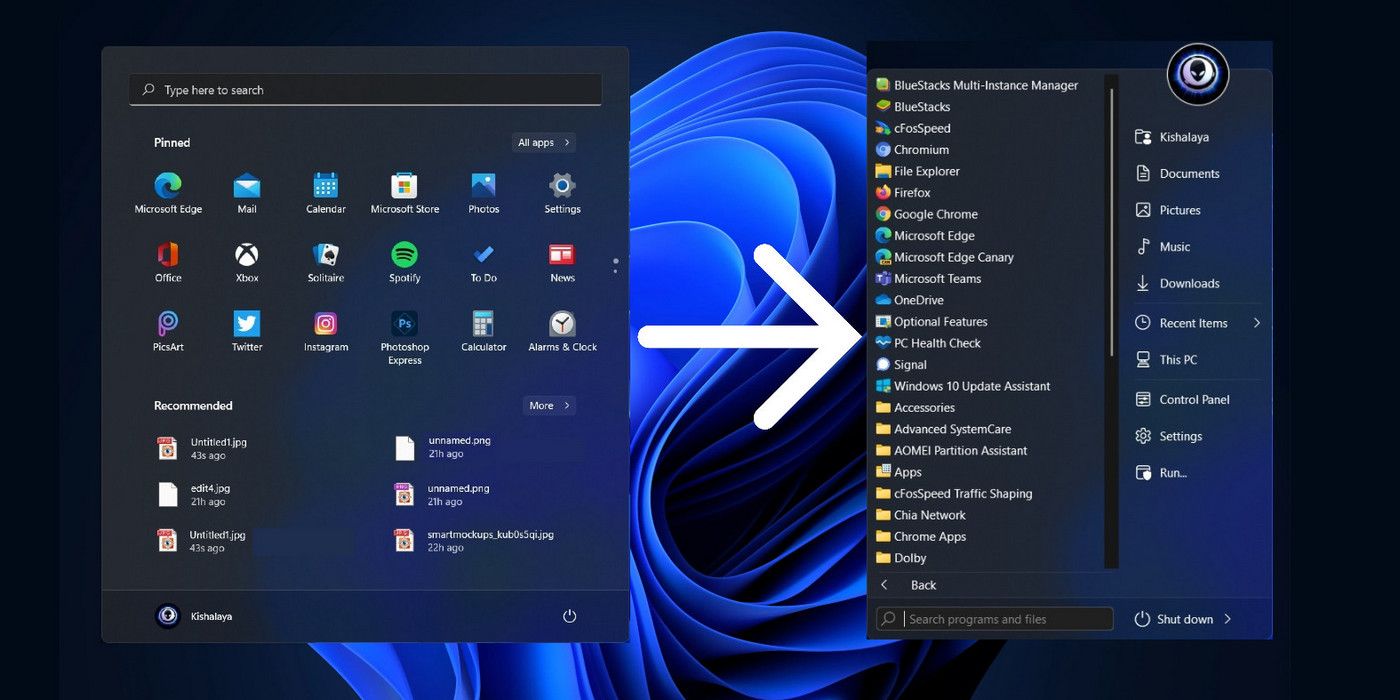Open recommended file smartmockups_kub0s5qi.jpg
This screenshot has height=700, width=1400.
(x=490, y=535)
